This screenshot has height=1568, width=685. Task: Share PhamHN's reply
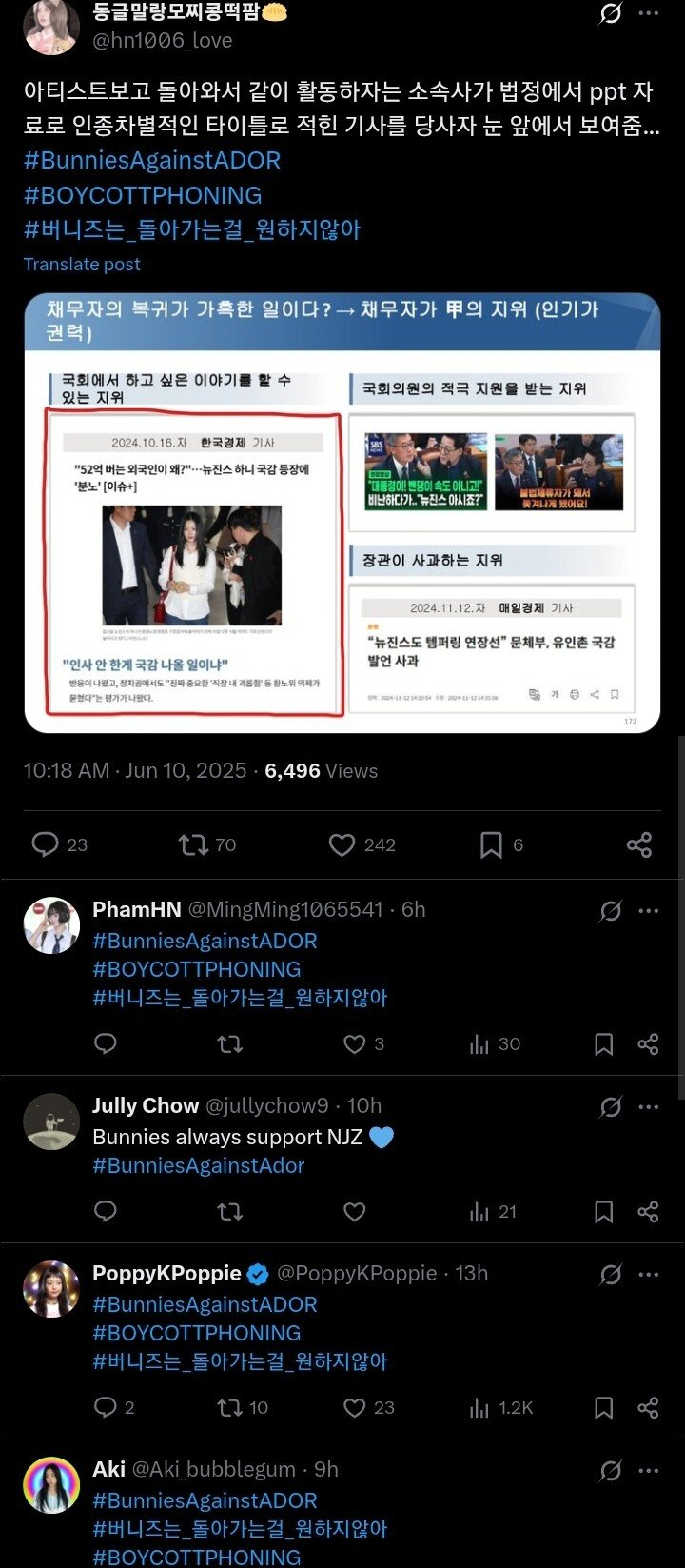point(649,1044)
